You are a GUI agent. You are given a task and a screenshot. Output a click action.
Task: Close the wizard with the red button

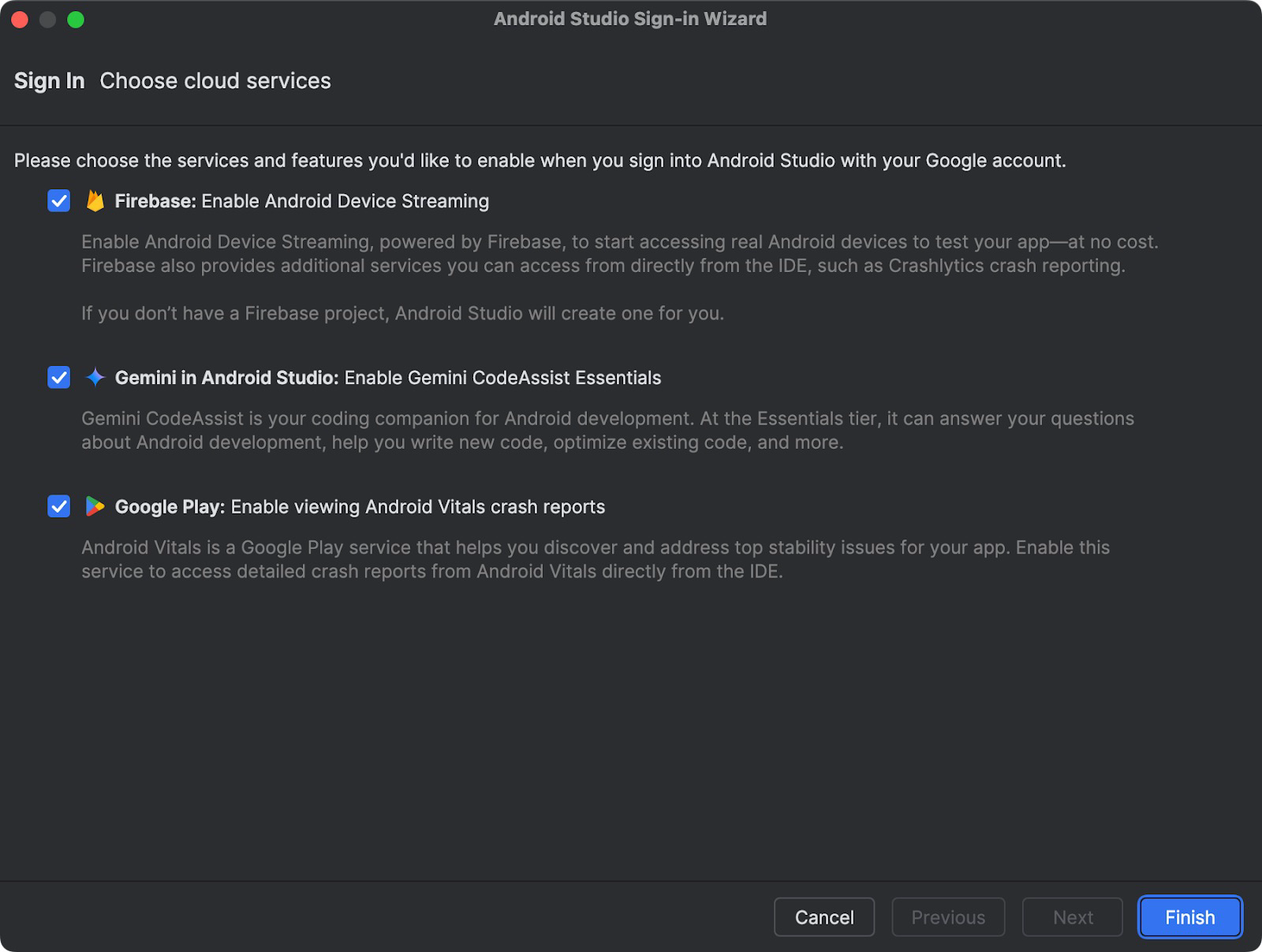(20, 20)
